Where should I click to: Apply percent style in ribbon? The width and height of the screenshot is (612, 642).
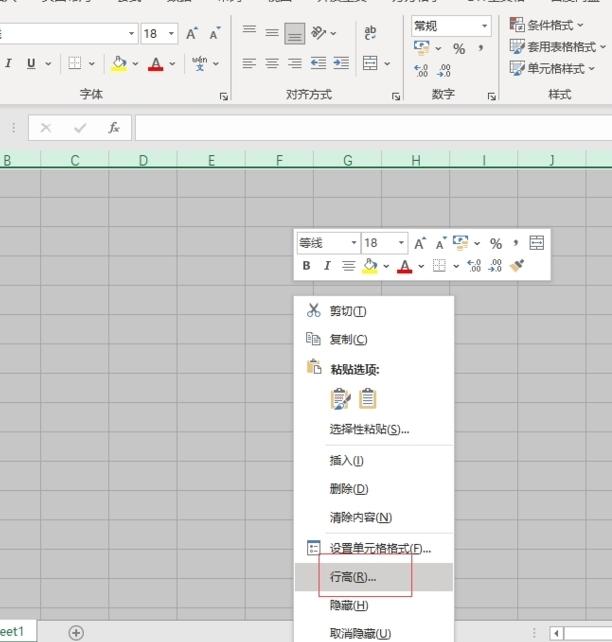(459, 49)
